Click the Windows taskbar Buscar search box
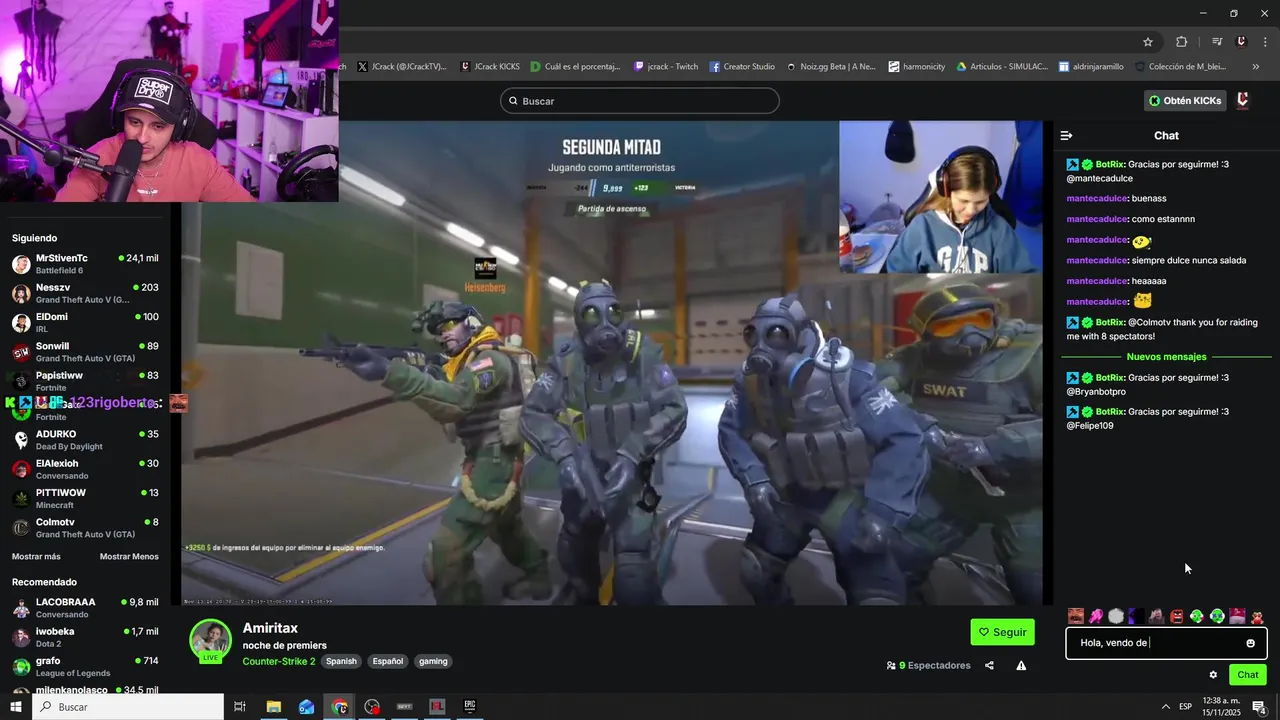This screenshot has width=1280, height=720. pos(128,707)
